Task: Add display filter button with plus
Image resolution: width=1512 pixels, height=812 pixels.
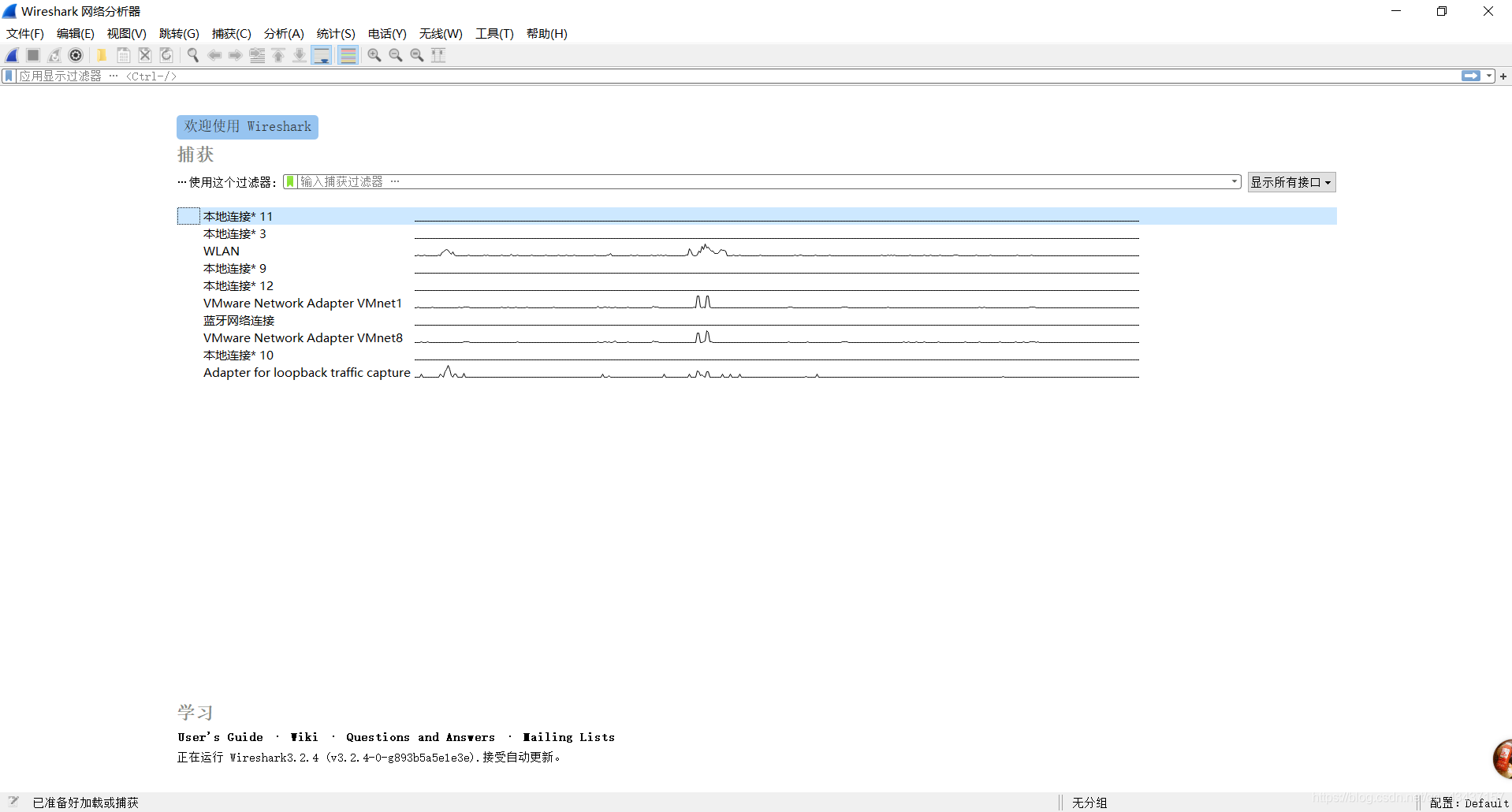Action: 1503,76
